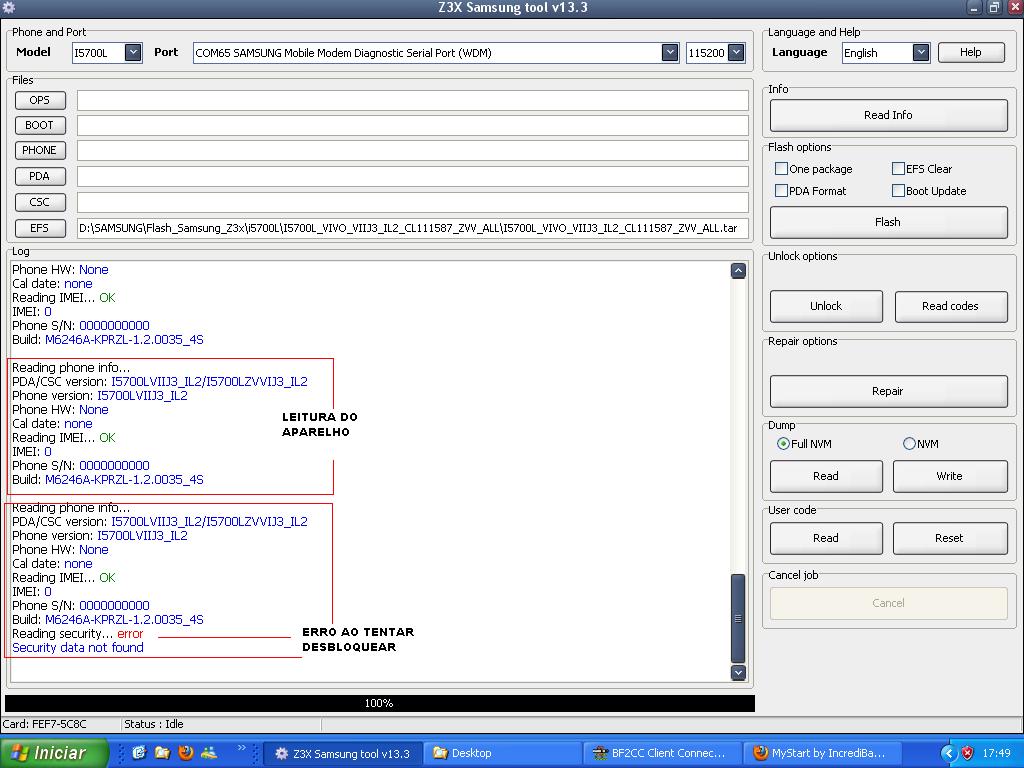
Task: Click the Z3X gear icon in title bar
Action: pos(8,8)
